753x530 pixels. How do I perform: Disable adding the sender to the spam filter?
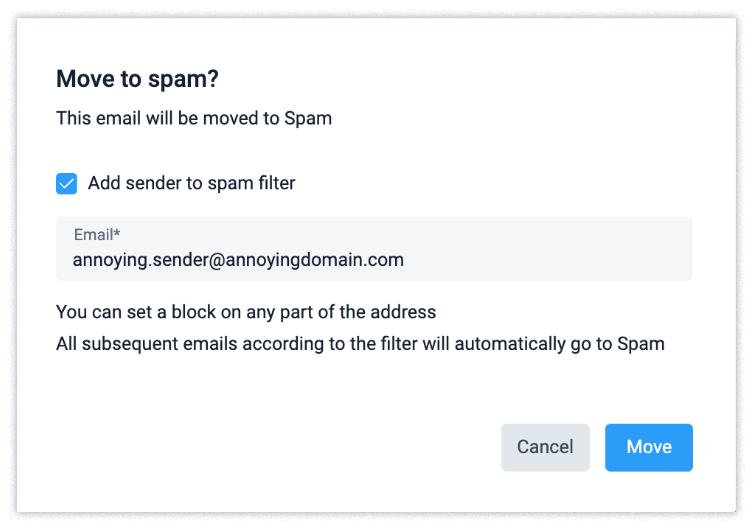(67, 184)
